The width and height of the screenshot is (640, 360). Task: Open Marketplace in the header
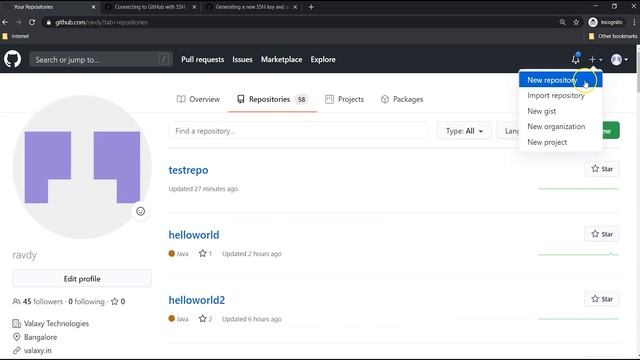pyautogui.click(x=282, y=60)
